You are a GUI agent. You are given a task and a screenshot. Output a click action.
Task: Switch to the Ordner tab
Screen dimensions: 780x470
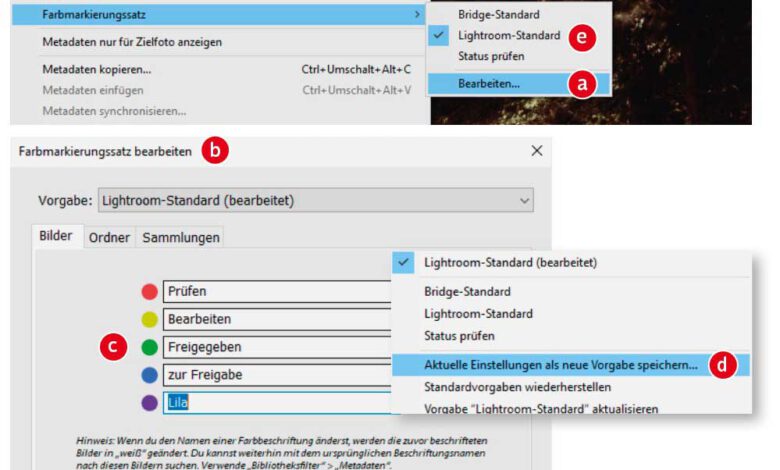point(109,237)
